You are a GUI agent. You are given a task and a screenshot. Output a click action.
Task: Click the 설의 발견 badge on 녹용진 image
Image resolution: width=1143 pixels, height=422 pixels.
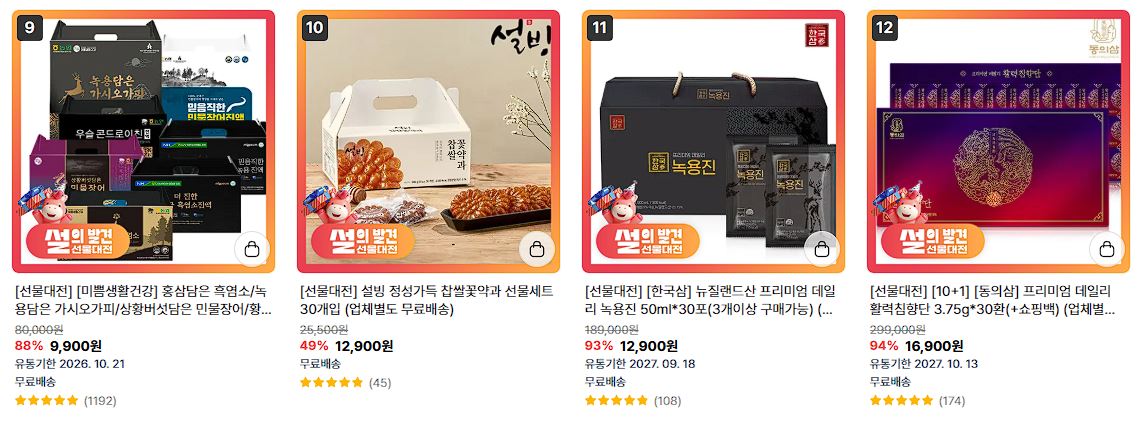coord(647,242)
